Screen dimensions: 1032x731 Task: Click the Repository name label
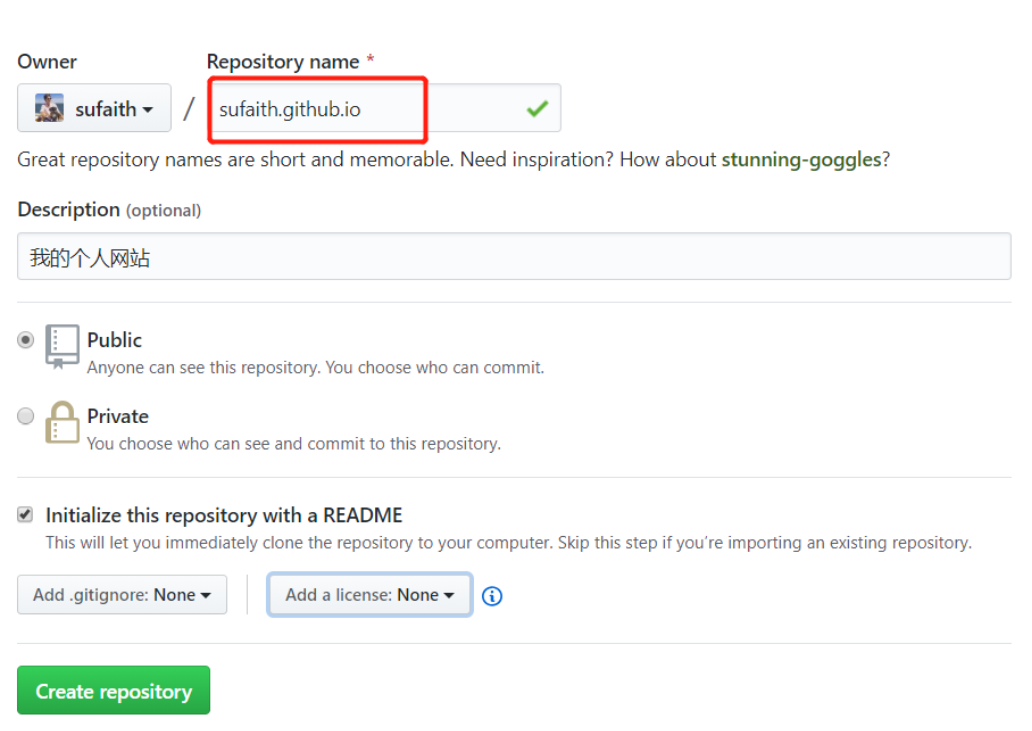[x=283, y=62]
